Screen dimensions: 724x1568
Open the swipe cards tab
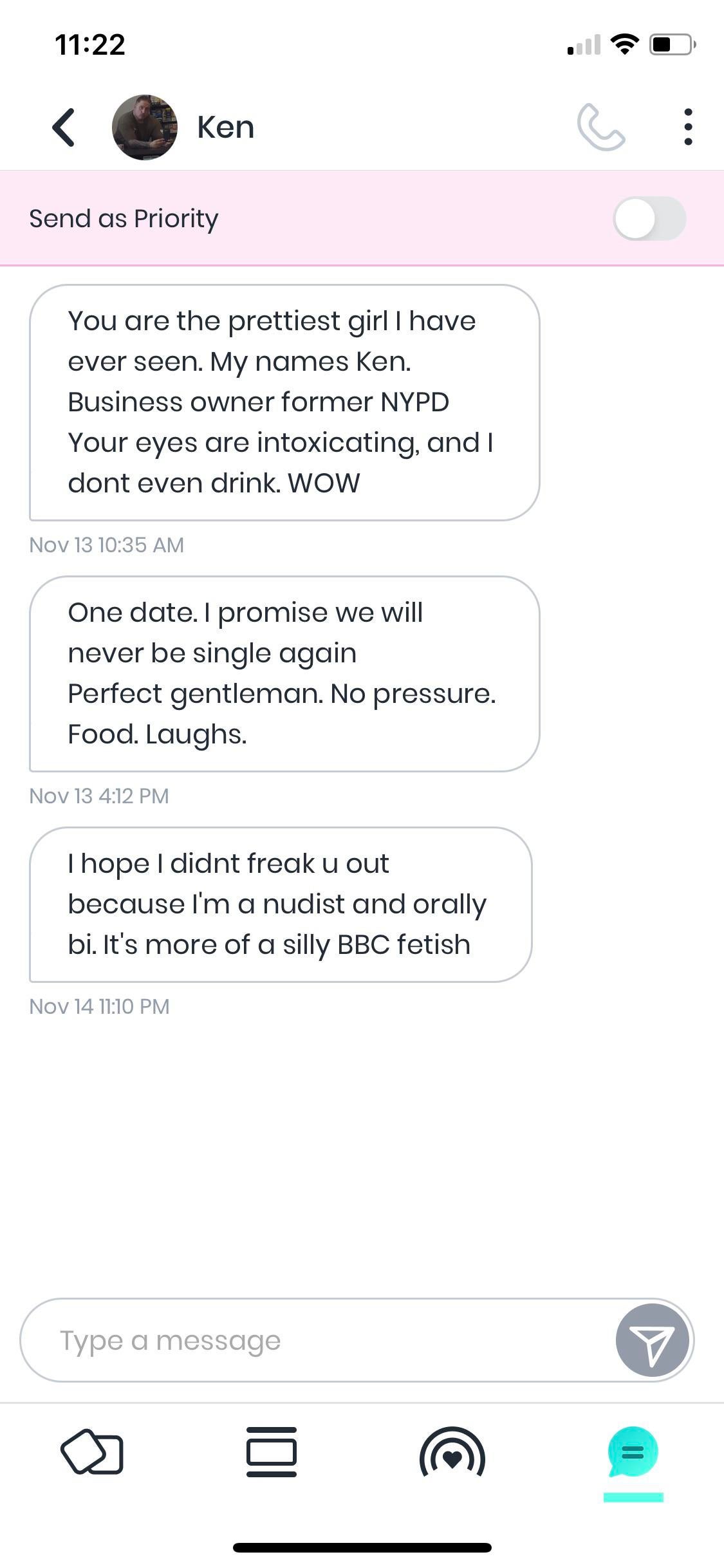[92, 1452]
